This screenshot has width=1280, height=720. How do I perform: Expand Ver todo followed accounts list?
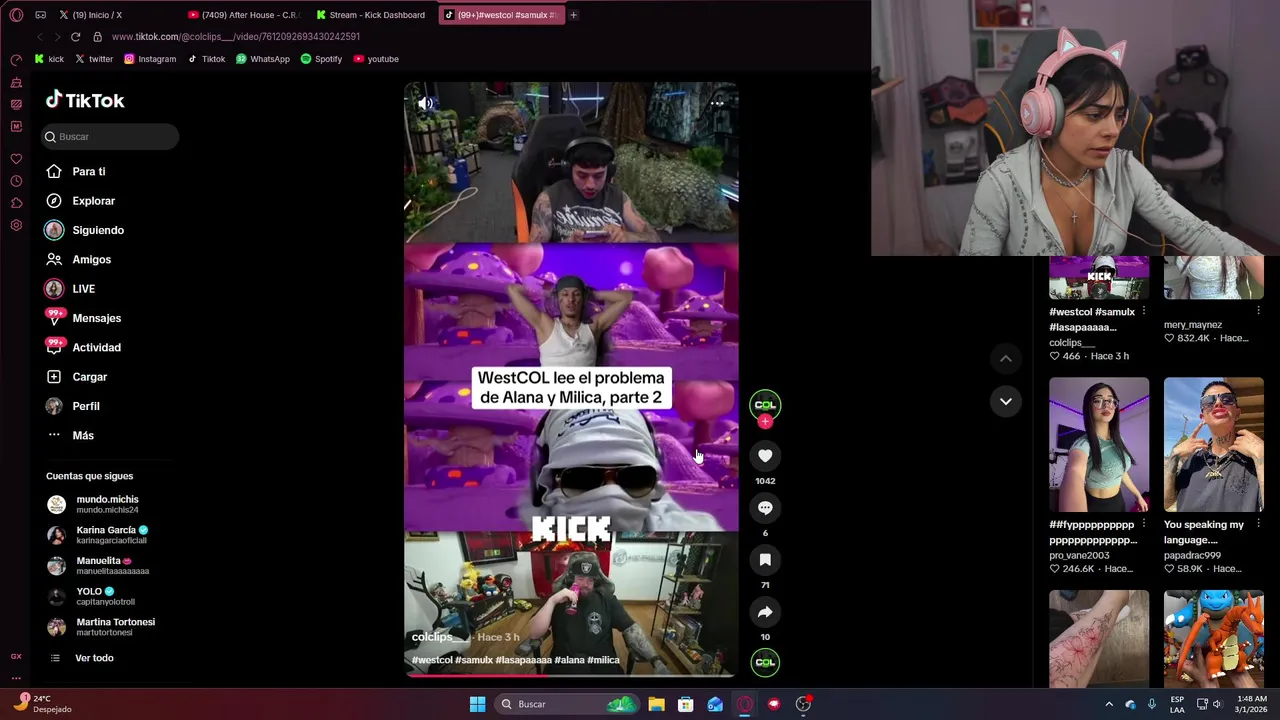80,658
